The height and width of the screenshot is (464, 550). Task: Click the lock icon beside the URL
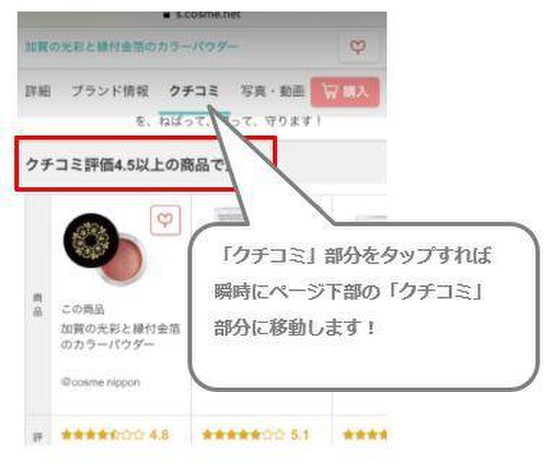[167, 15]
